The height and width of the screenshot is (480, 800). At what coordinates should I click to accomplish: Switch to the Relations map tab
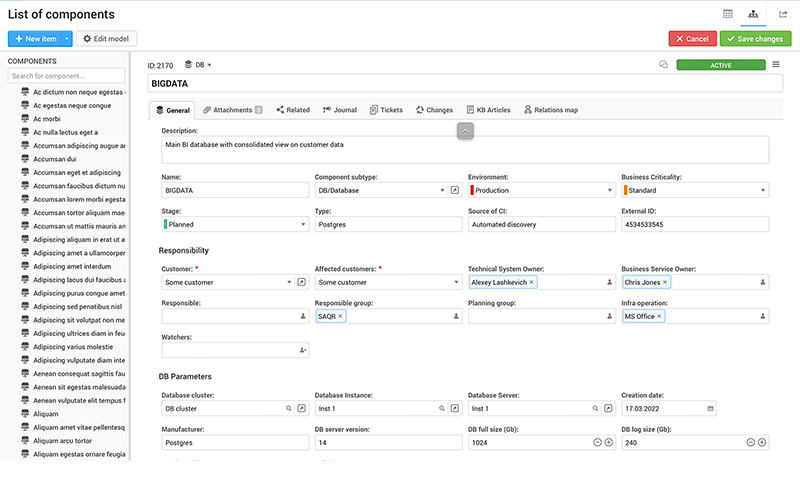tap(550, 110)
